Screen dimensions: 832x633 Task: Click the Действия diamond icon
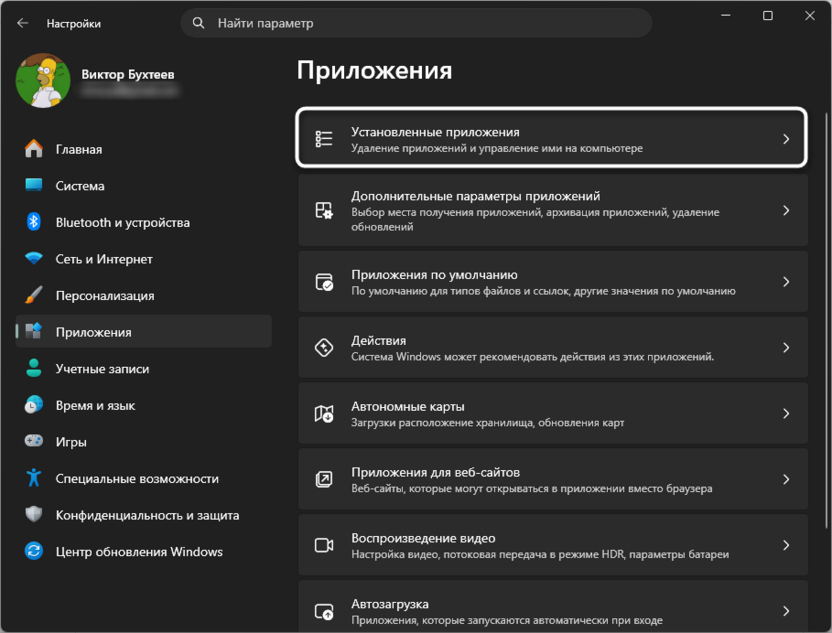tap(324, 348)
